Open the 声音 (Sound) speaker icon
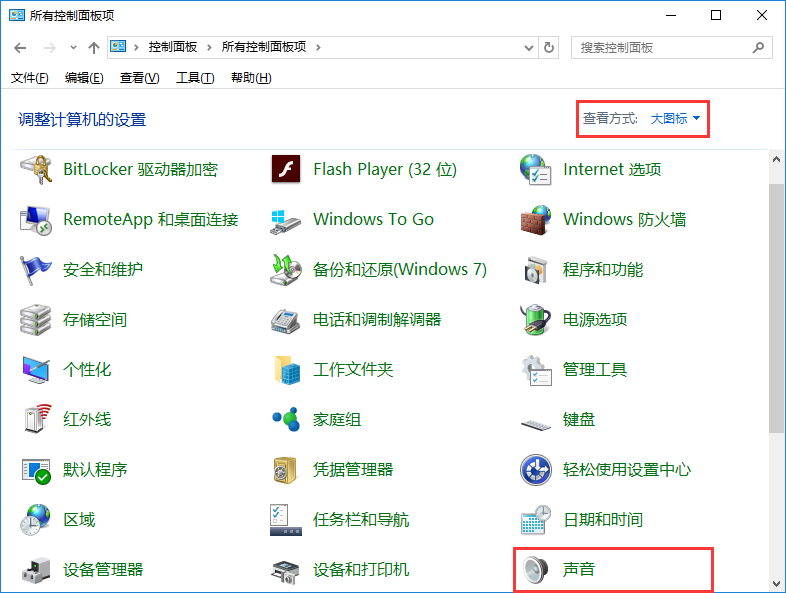 pos(536,570)
